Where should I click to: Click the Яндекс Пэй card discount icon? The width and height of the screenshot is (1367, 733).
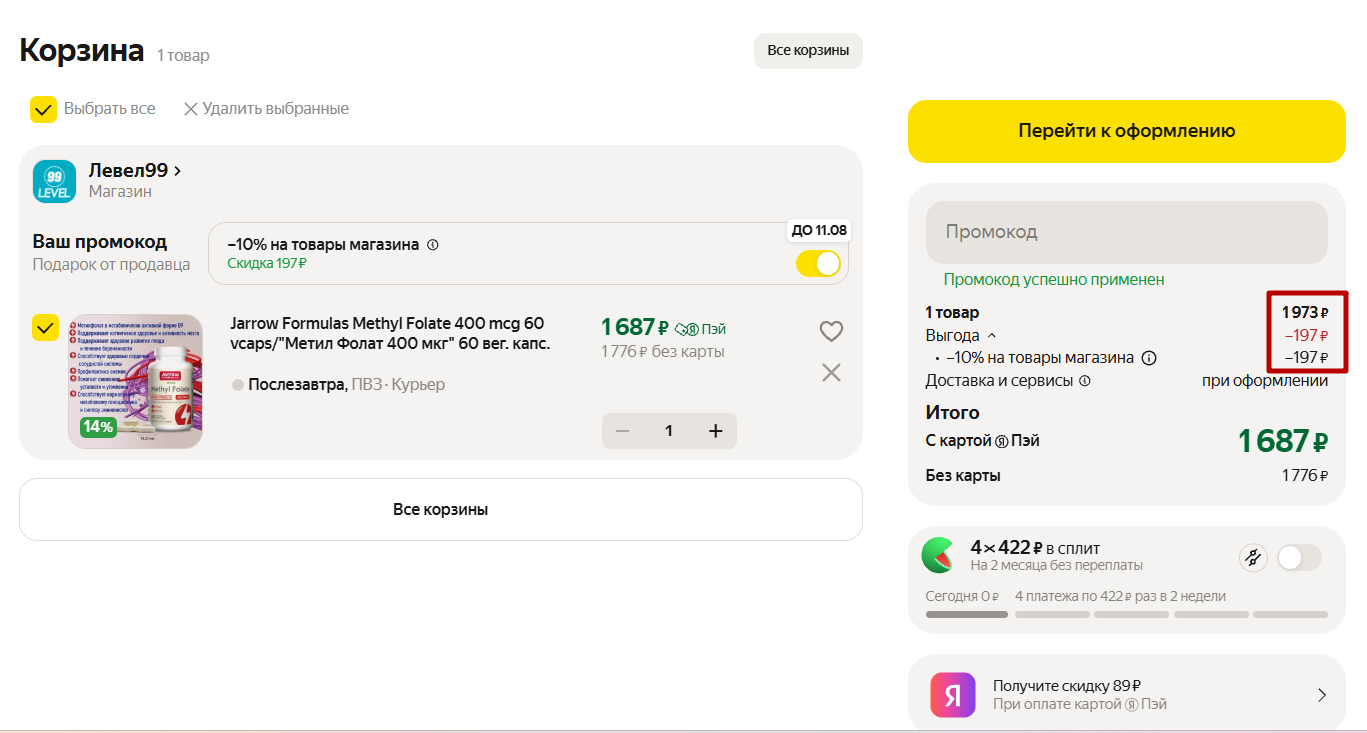(952, 694)
